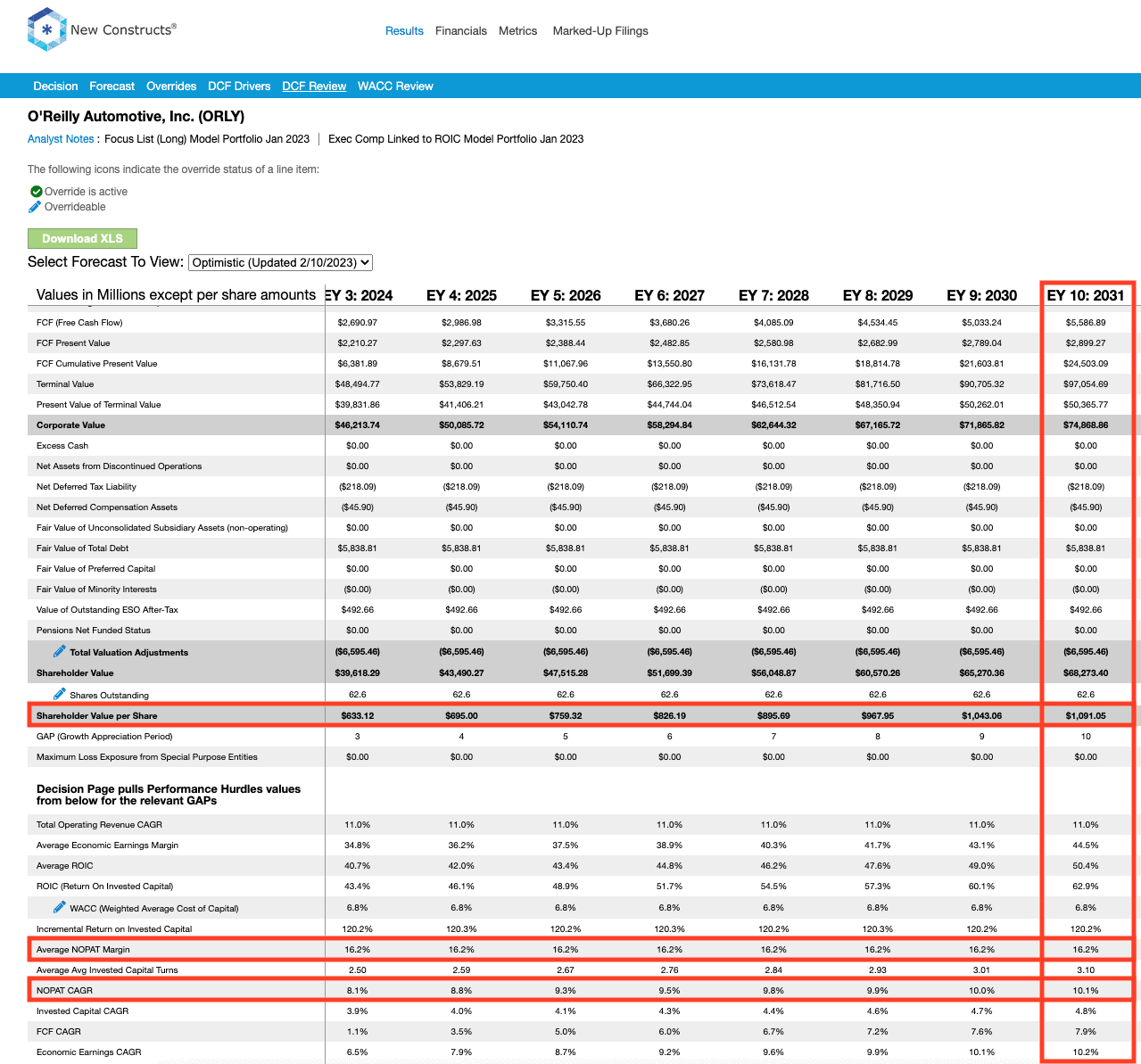Screen dimensions: 1141x1064
Task: Click the GAP (Growth Appreciation Period) label
Action: (104, 737)
